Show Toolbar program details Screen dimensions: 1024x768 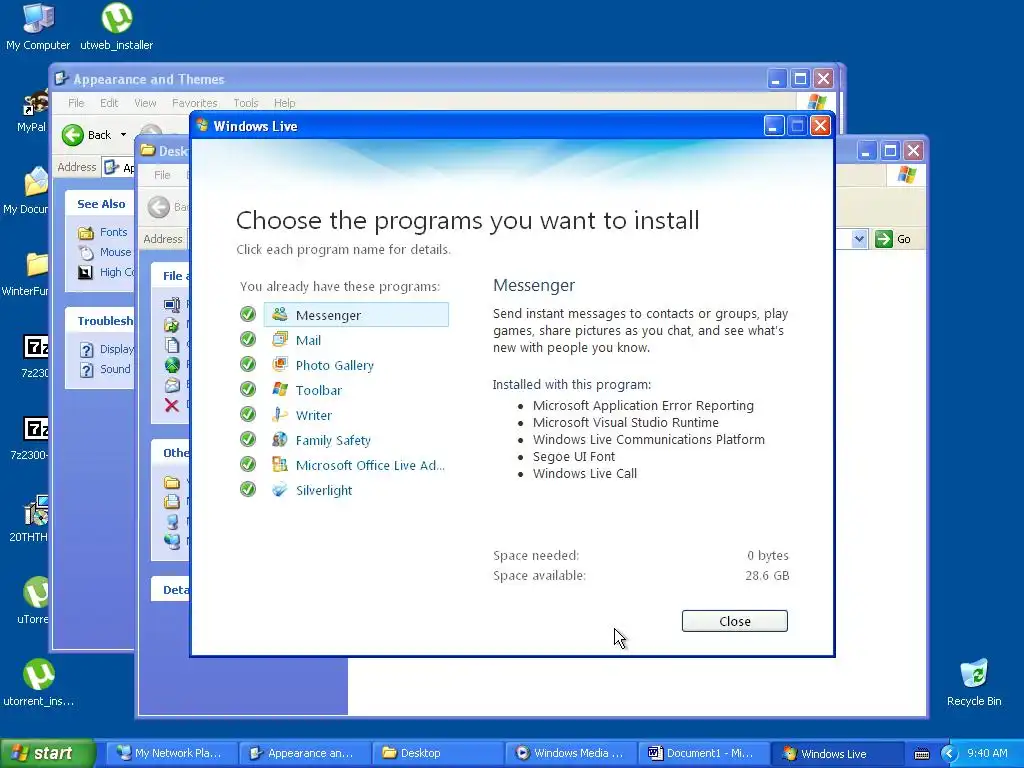click(319, 390)
